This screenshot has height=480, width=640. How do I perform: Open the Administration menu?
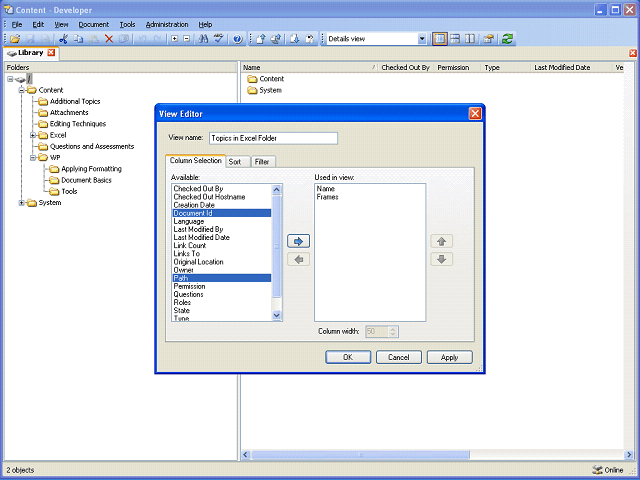(x=167, y=24)
